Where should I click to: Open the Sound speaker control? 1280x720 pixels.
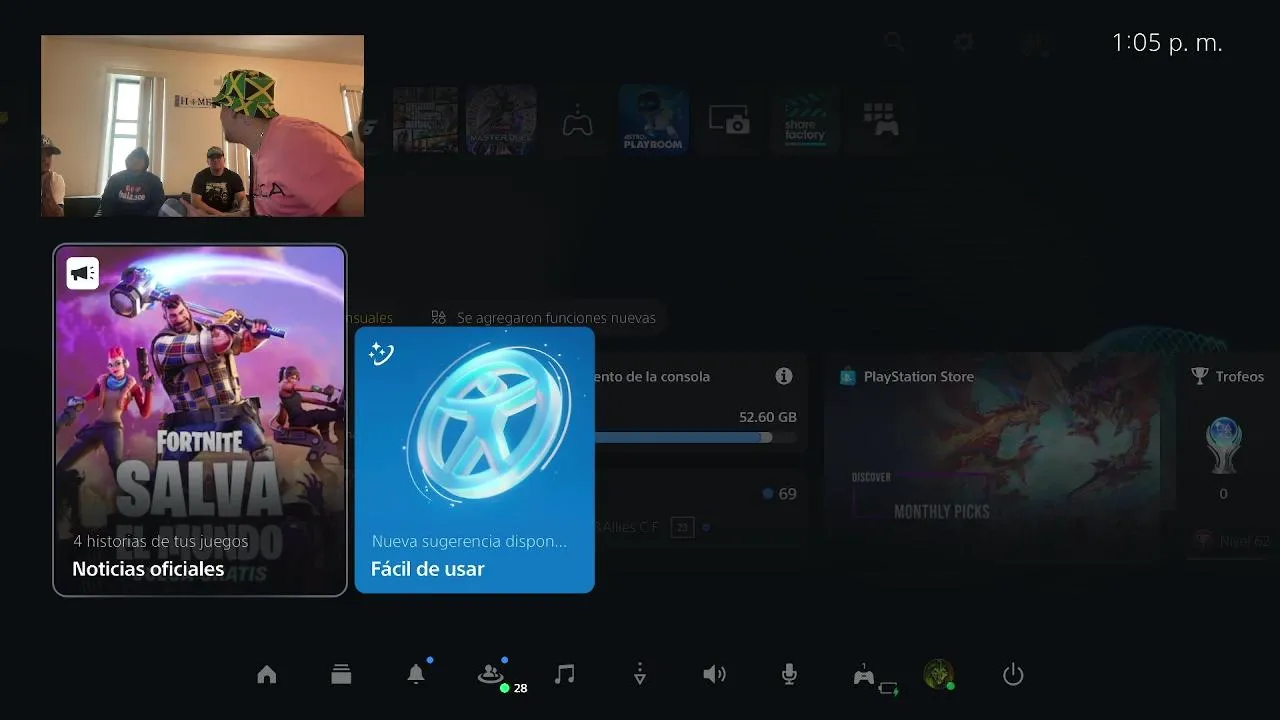pyautogui.click(x=714, y=675)
